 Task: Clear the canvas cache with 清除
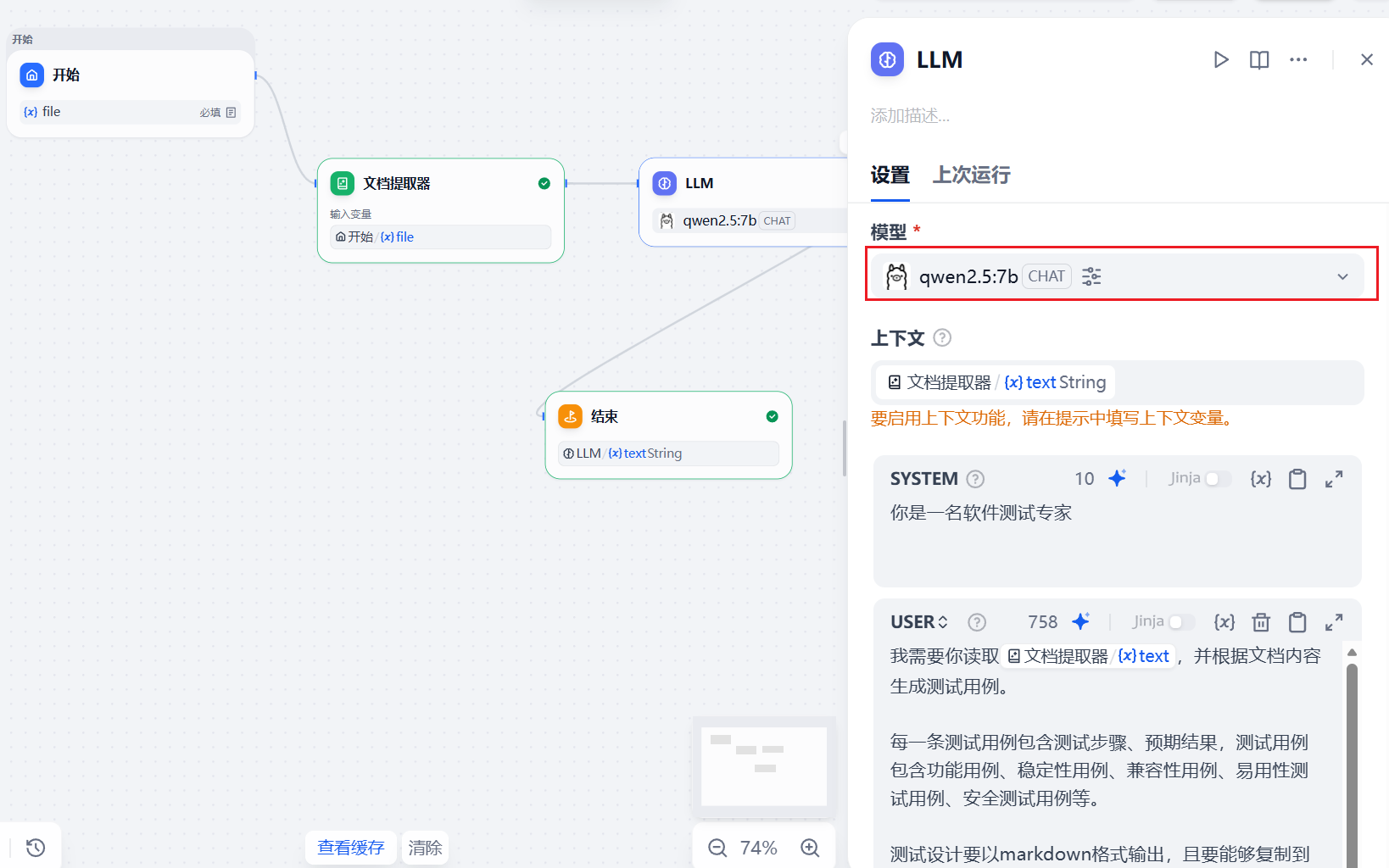(x=425, y=848)
